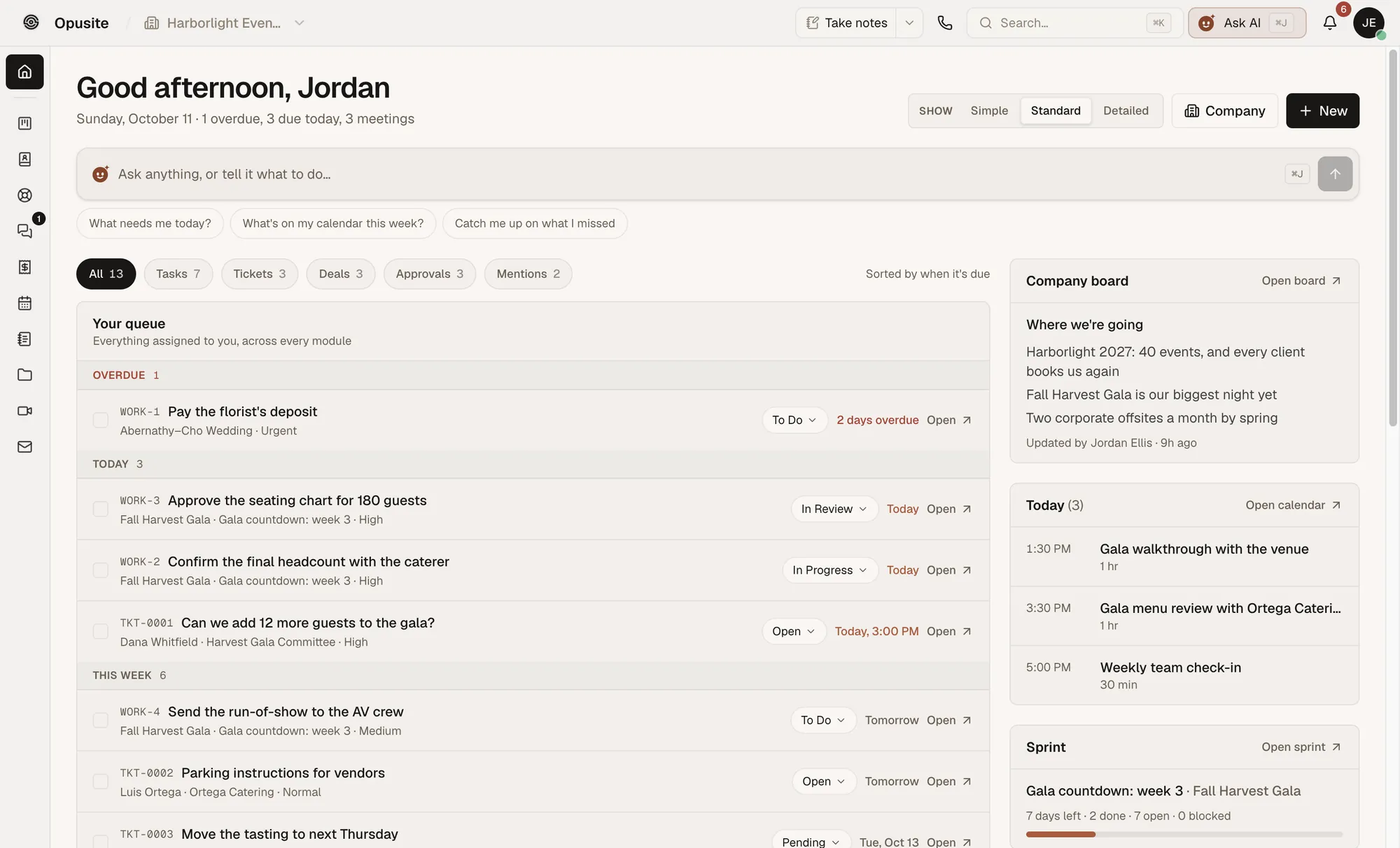Switch to the Detailed view
The width and height of the screenshot is (1400, 848).
(1126, 111)
